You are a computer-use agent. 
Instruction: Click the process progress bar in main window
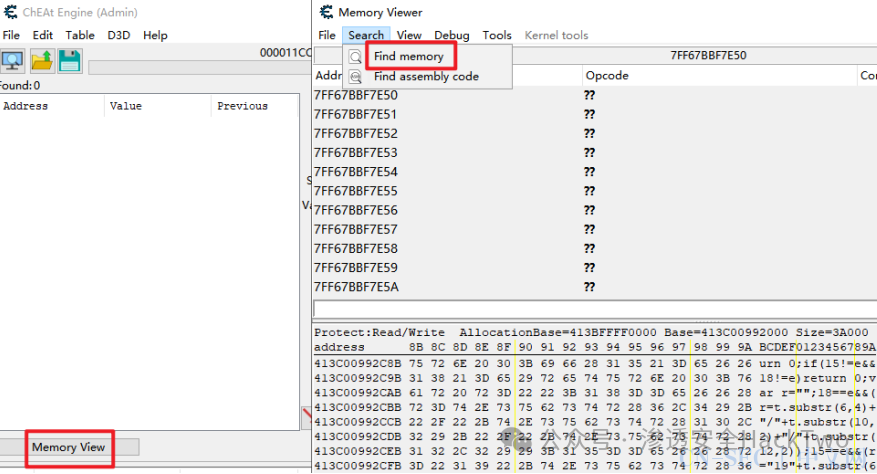click(200, 68)
